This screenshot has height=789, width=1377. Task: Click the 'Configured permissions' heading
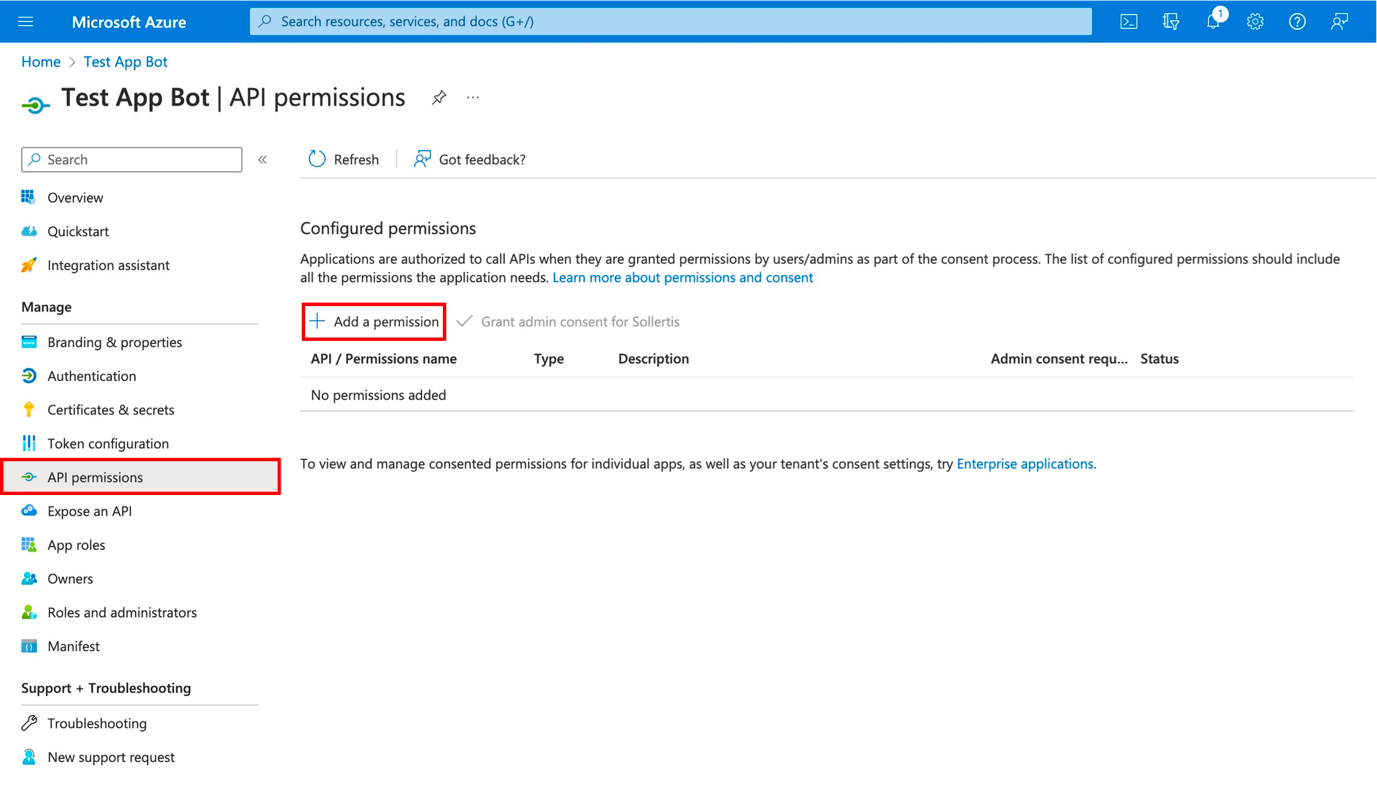click(x=388, y=229)
